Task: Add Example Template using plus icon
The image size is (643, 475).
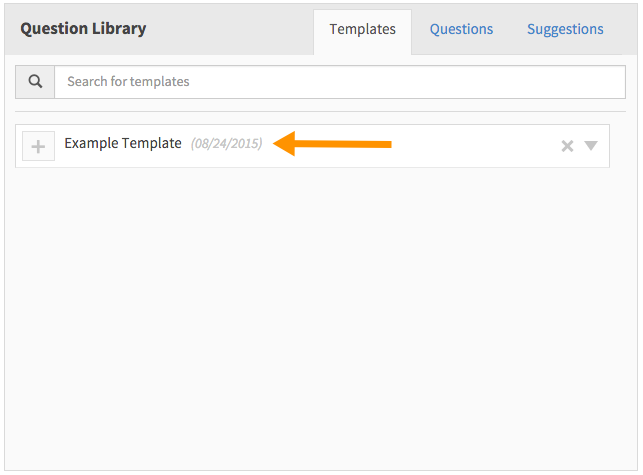Action: coord(39,146)
